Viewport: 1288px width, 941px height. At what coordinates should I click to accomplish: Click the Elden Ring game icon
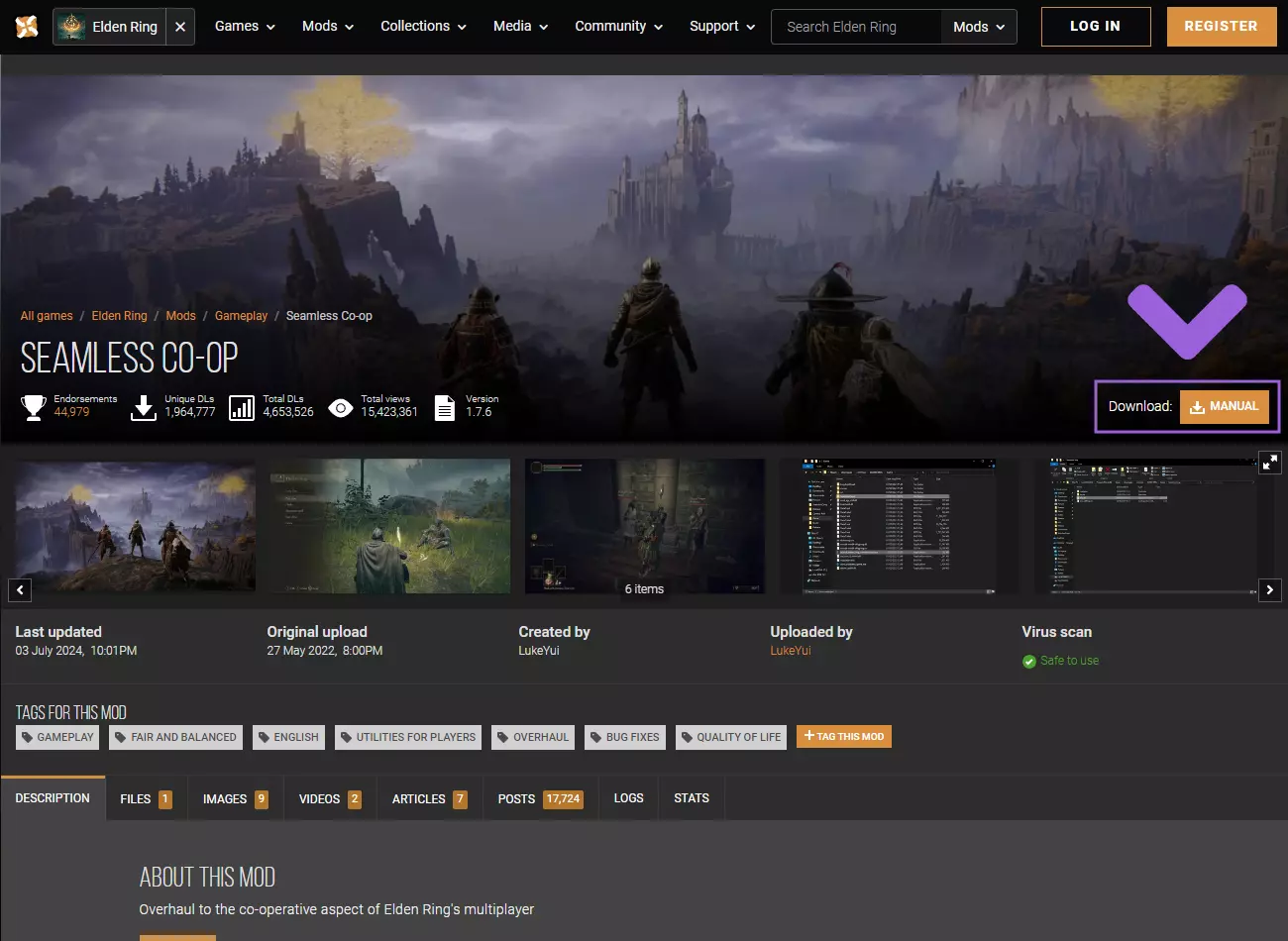pos(71,27)
